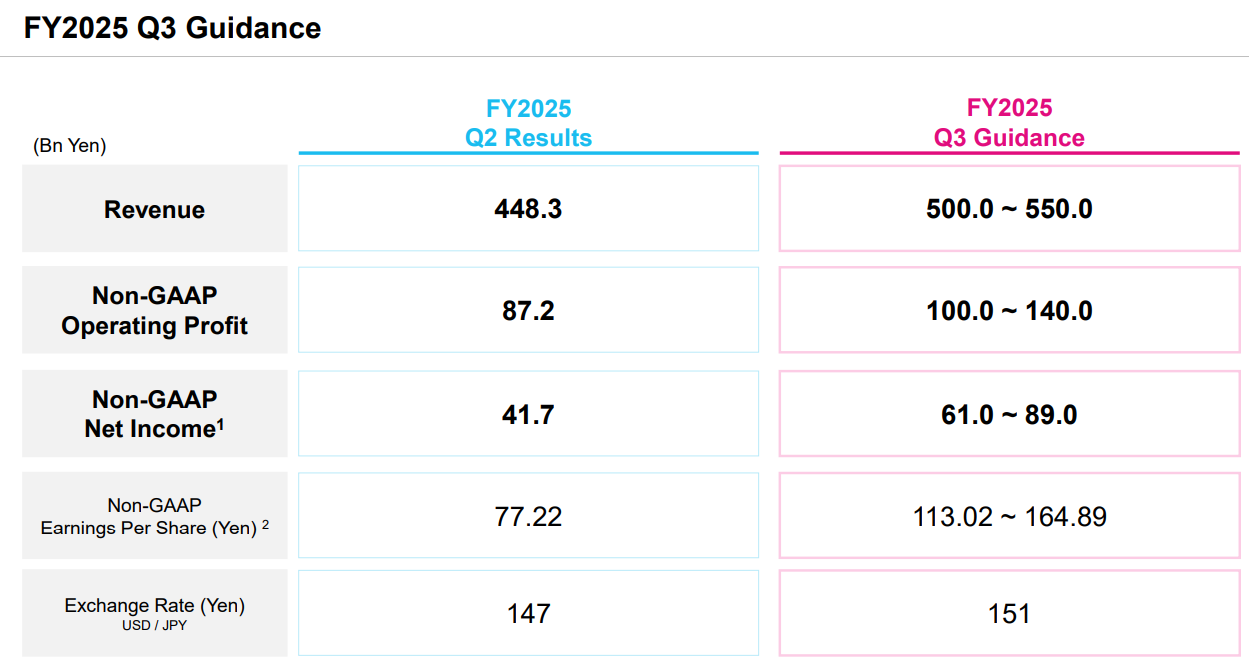Click the Q3 guidance exchange rate 151
Image resolution: width=1249 pixels, height=660 pixels.
coord(1009,613)
